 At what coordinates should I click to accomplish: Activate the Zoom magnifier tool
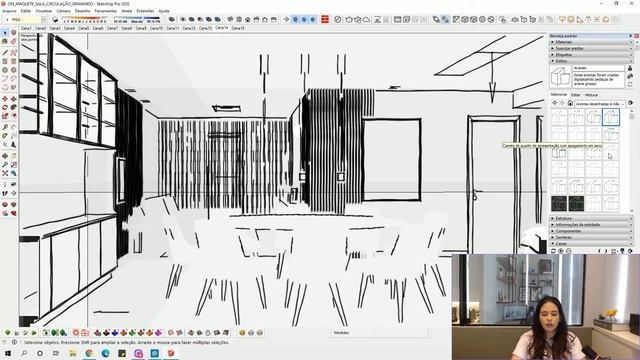point(5,164)
